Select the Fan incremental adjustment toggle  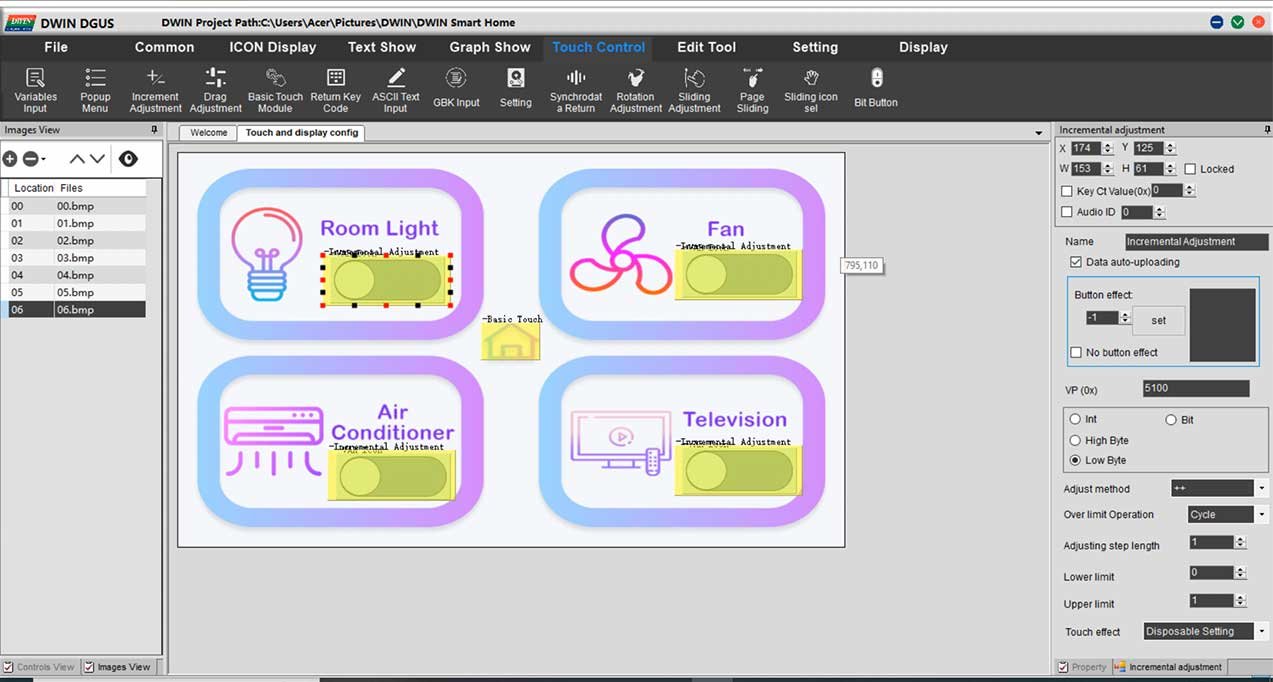[738, 275]
